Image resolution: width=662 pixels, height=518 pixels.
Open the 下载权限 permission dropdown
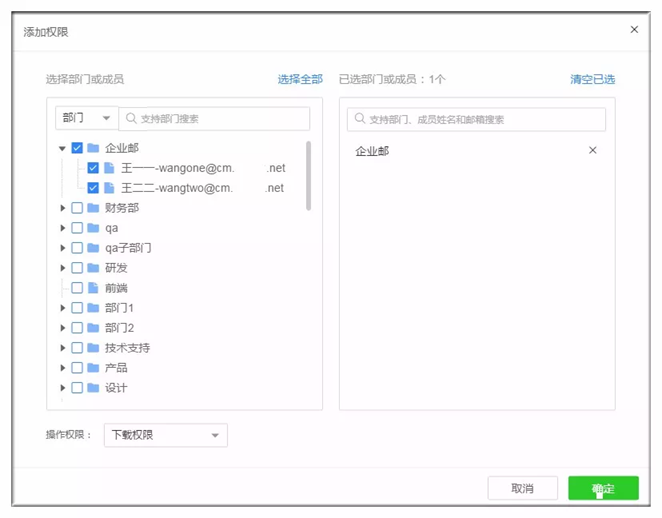166,435
